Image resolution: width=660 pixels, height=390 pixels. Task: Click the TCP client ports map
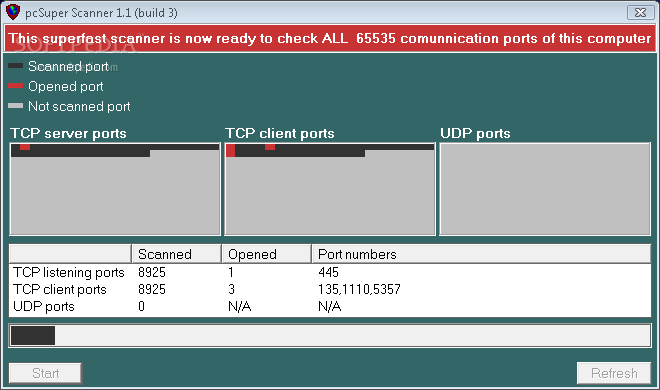pyautogui.click(x=330, y=189)
